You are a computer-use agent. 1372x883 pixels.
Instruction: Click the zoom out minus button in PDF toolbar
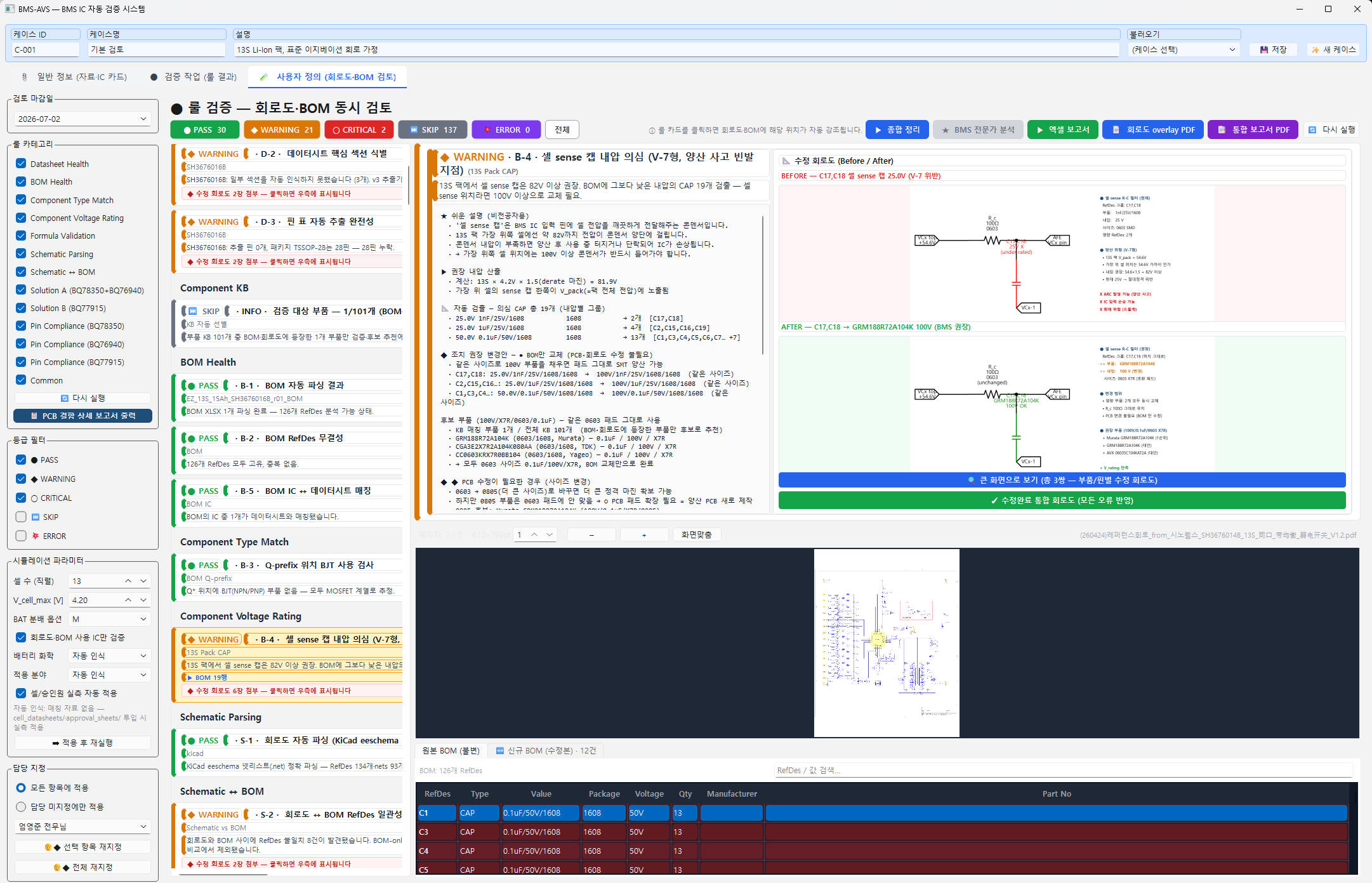tap(591, 535)
